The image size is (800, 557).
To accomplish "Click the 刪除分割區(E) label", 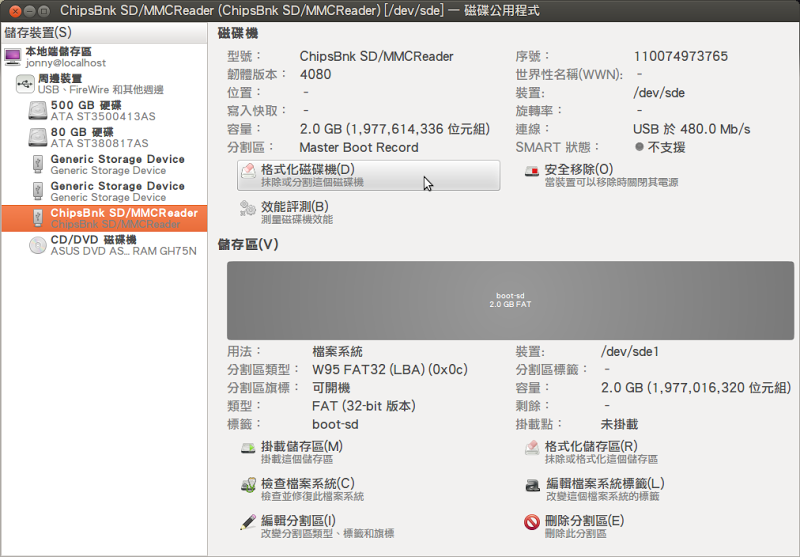I will click(585, 521).
